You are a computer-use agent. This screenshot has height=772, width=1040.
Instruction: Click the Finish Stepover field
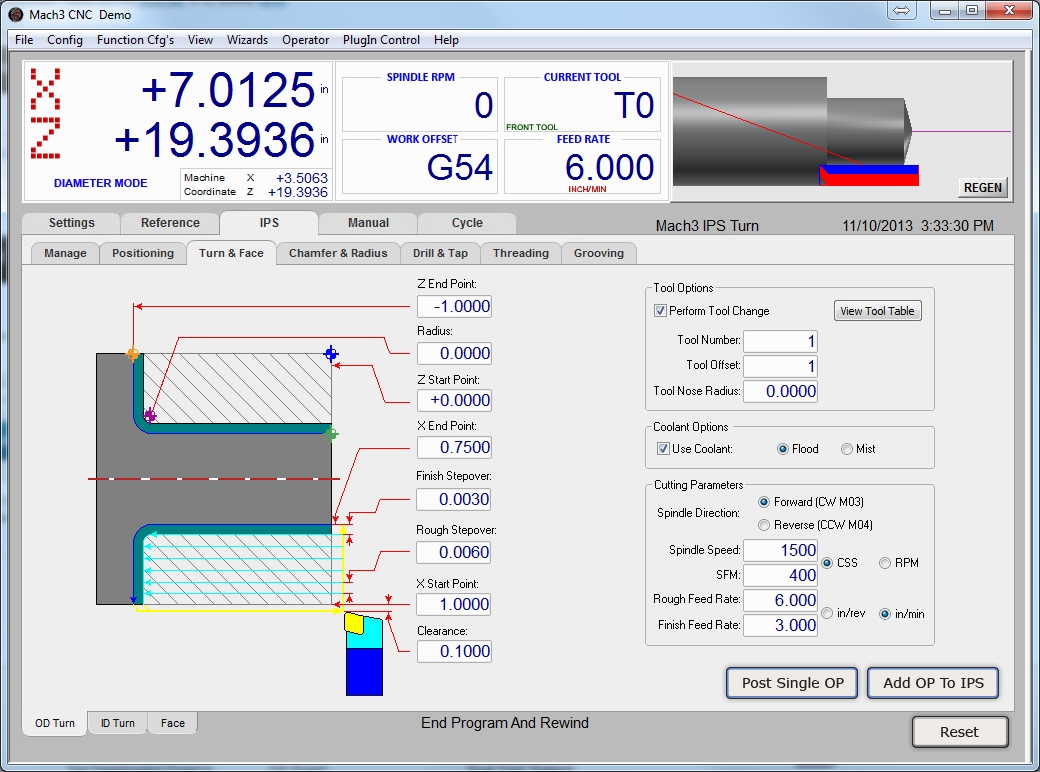click(454, 499)
